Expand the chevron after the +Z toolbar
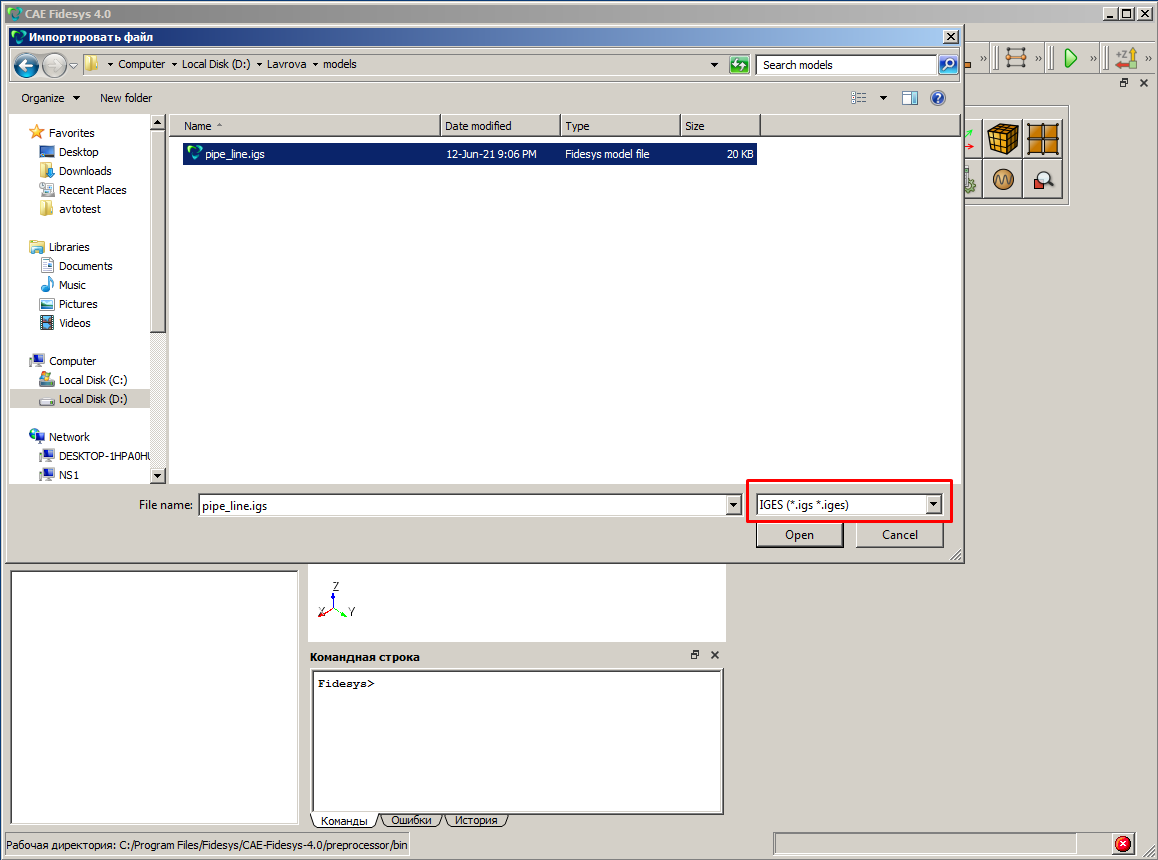 [1148, 58]
